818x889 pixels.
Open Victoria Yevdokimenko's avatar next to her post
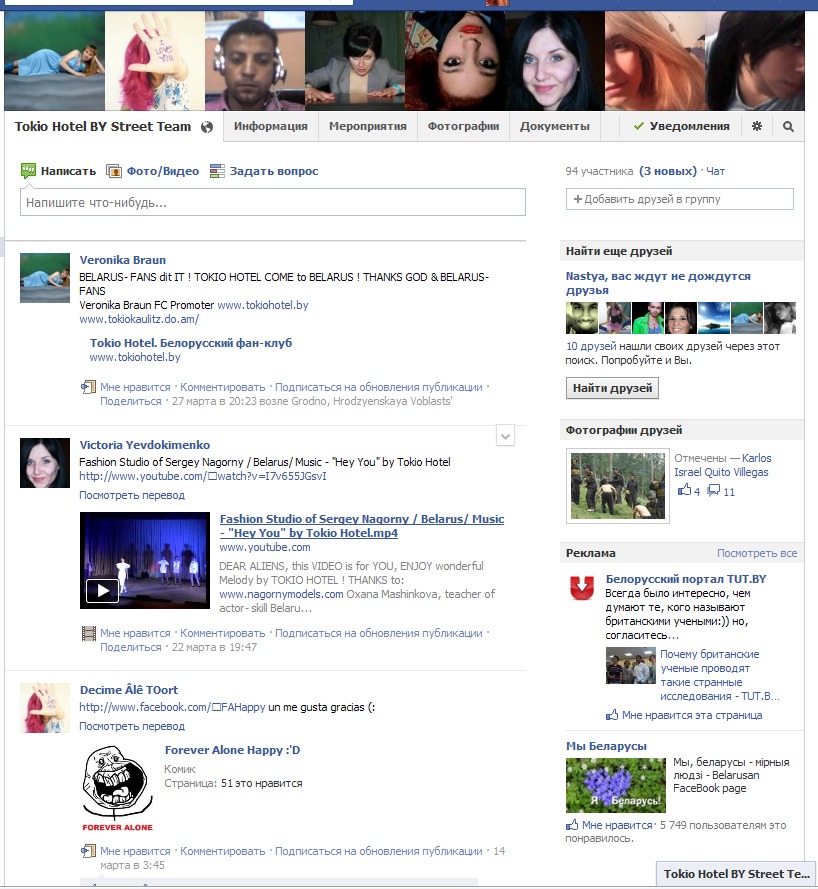45,463
